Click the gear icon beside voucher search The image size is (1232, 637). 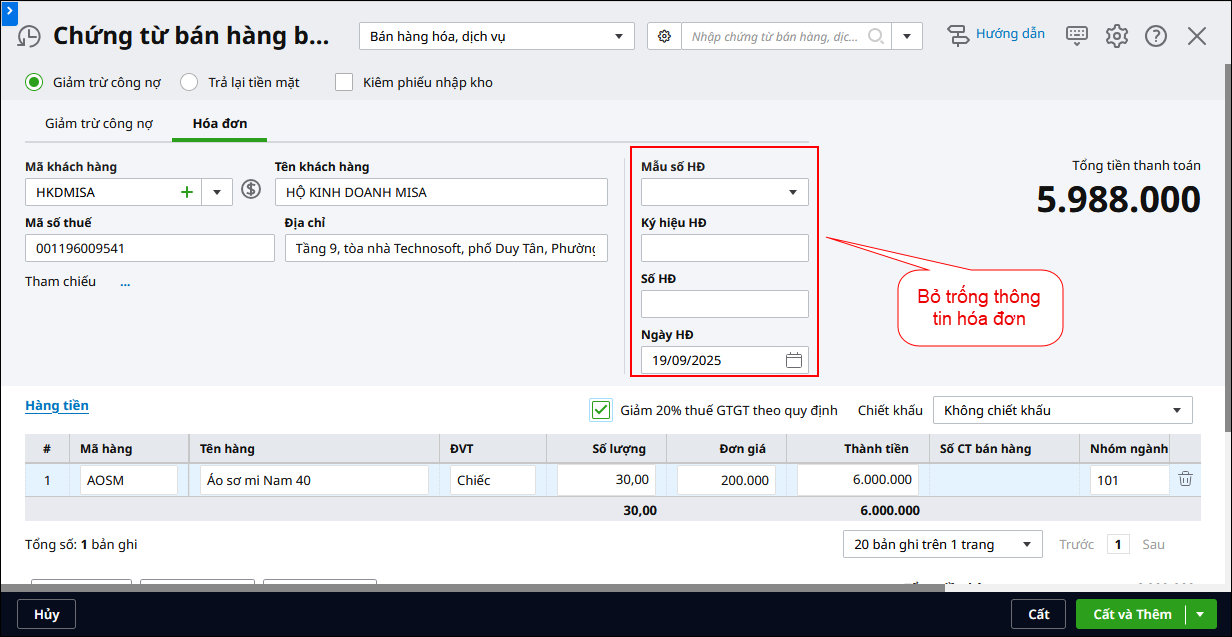[x=665, y=37]
